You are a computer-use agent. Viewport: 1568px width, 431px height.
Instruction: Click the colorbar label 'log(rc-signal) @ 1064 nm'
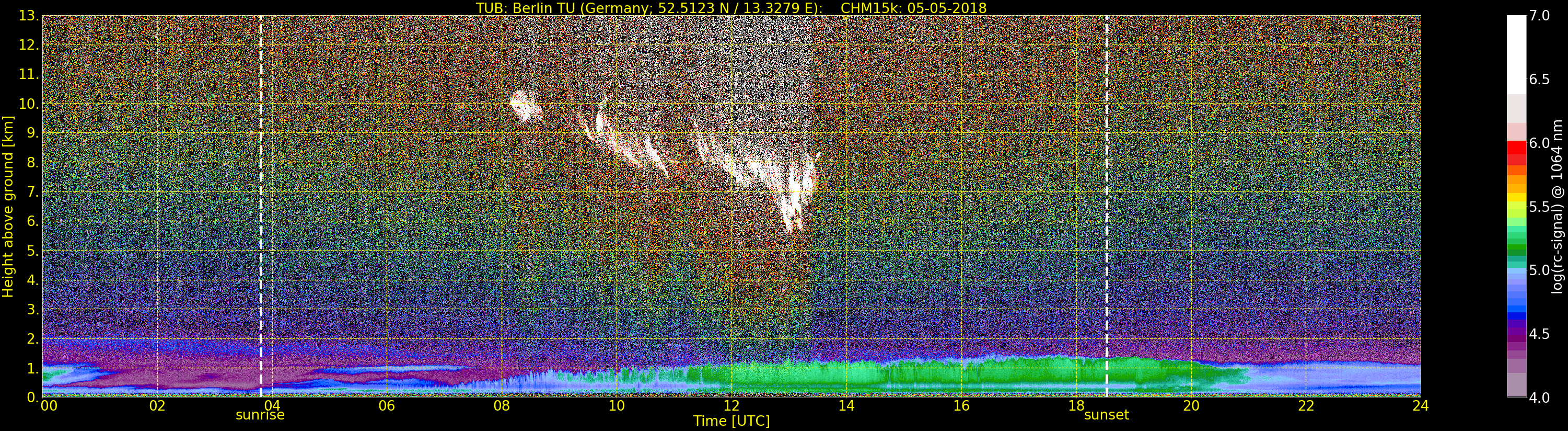1558,207
